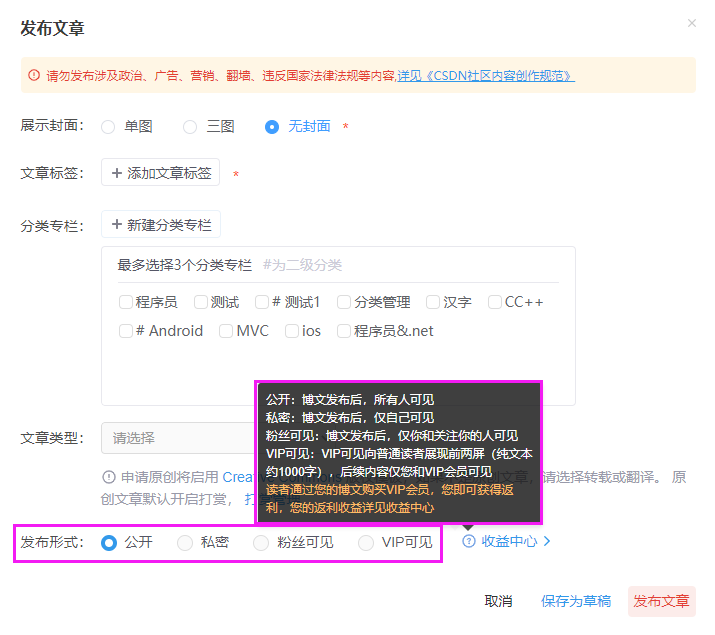
Task: Click 保存为草稿 to save draft
Action: point(576,601)
